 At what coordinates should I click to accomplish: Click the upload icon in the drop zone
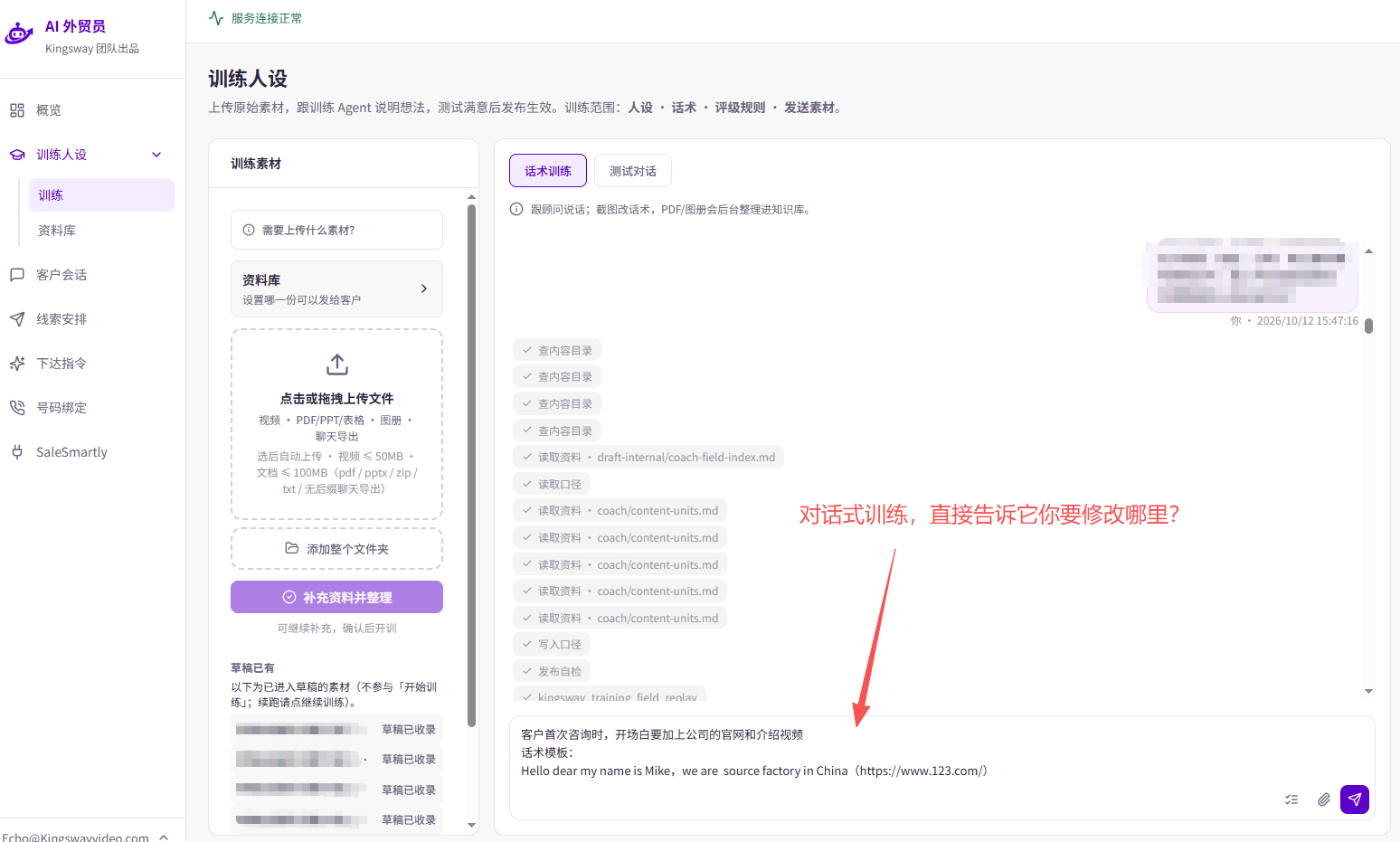pyautogui.click(x=337, y=364)
